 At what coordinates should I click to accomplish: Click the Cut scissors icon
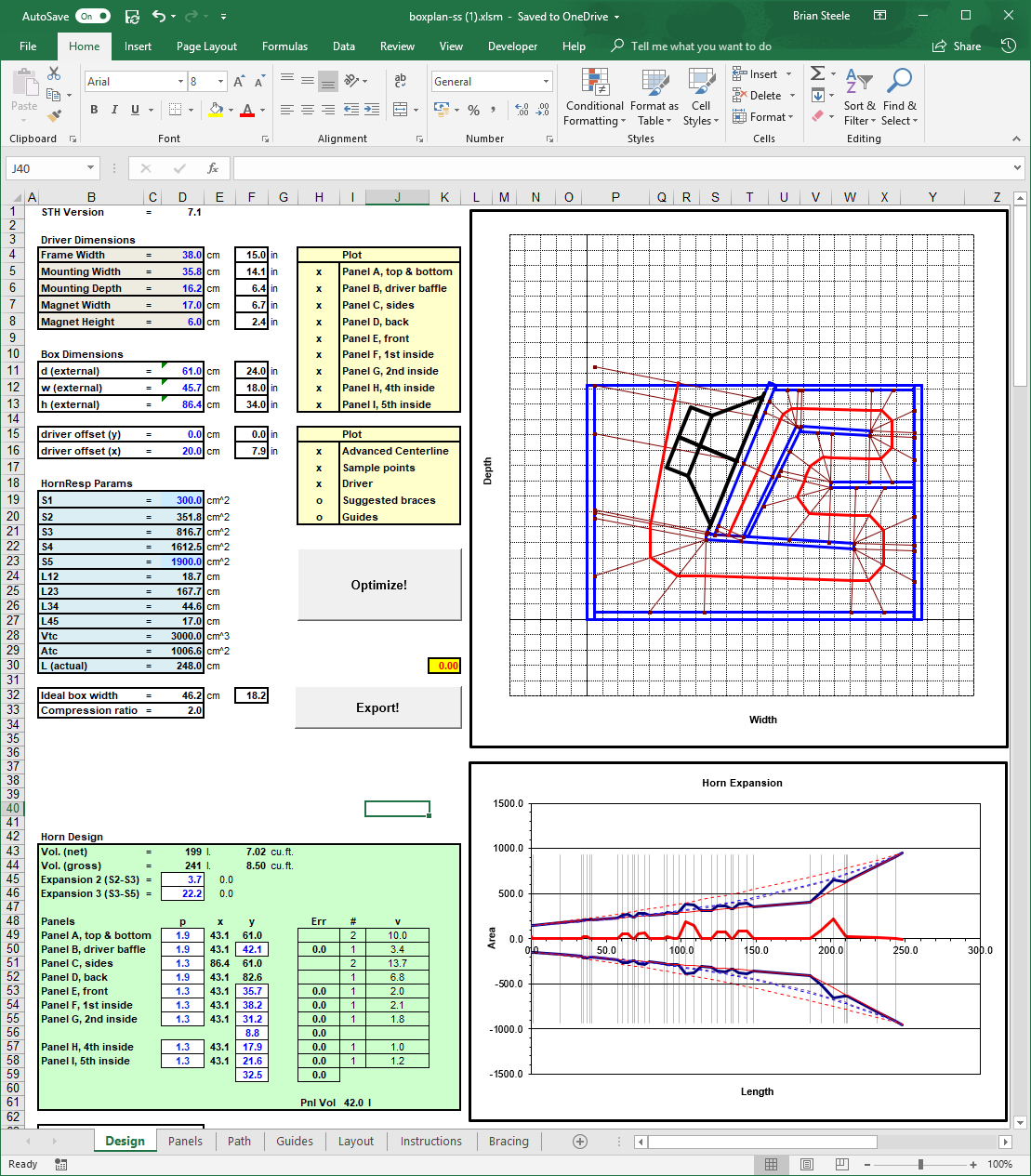click(x=54, y=73)
